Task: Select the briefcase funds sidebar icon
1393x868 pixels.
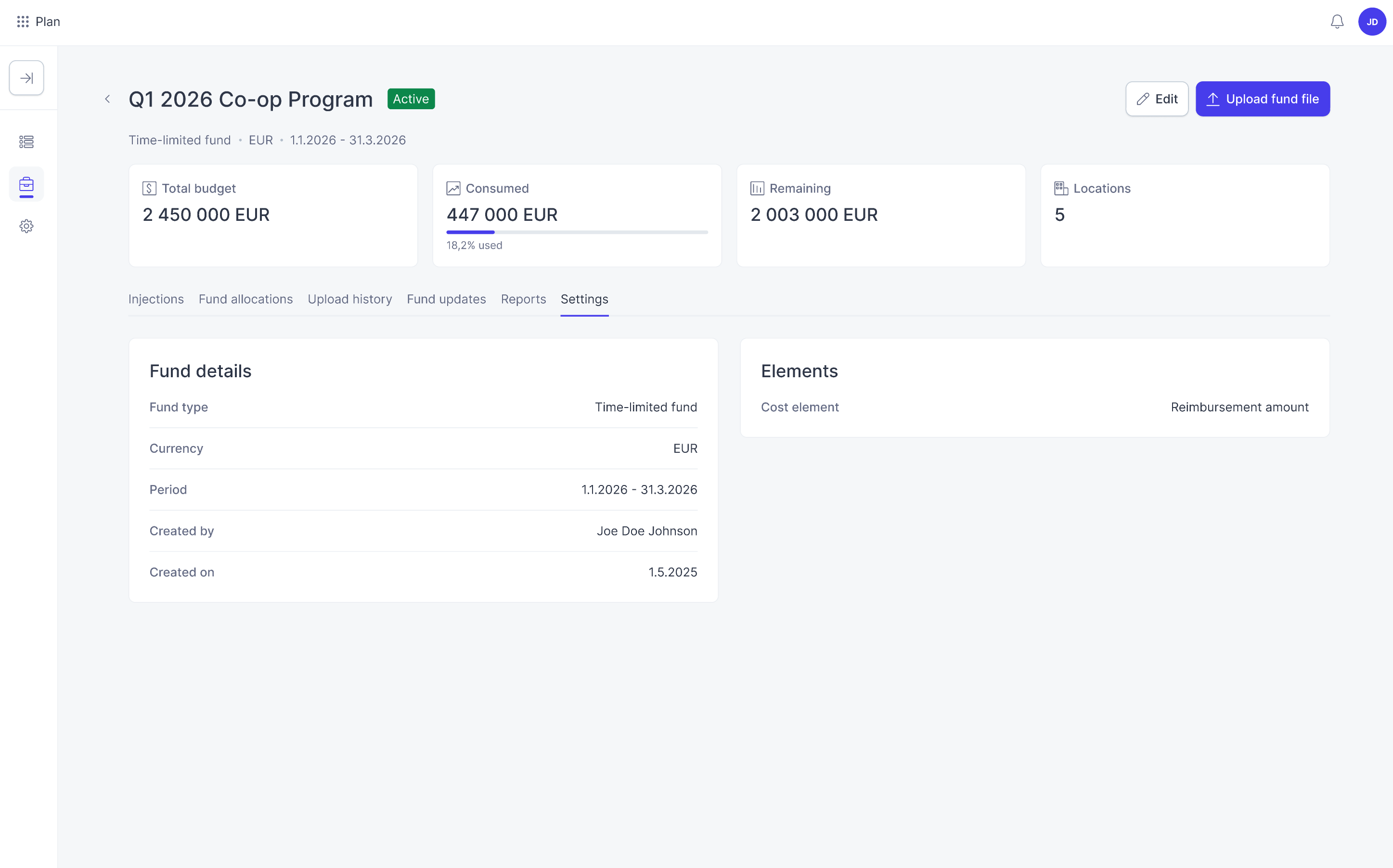Action: (x=26, y=184)
